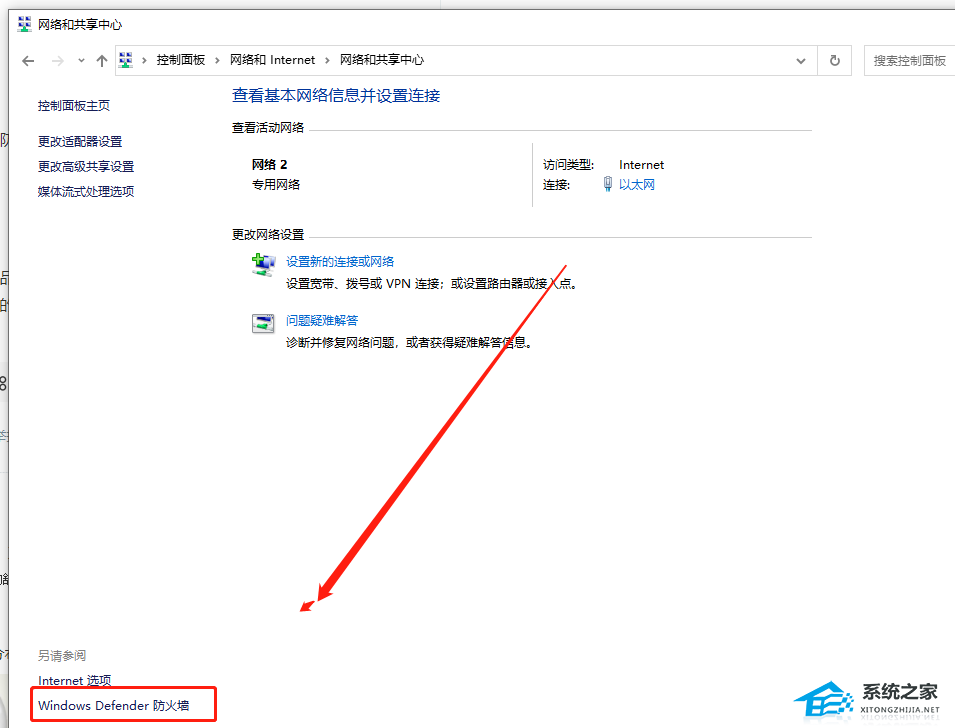
Task: Click the window title bar network icon
Action: coord(24,24)
